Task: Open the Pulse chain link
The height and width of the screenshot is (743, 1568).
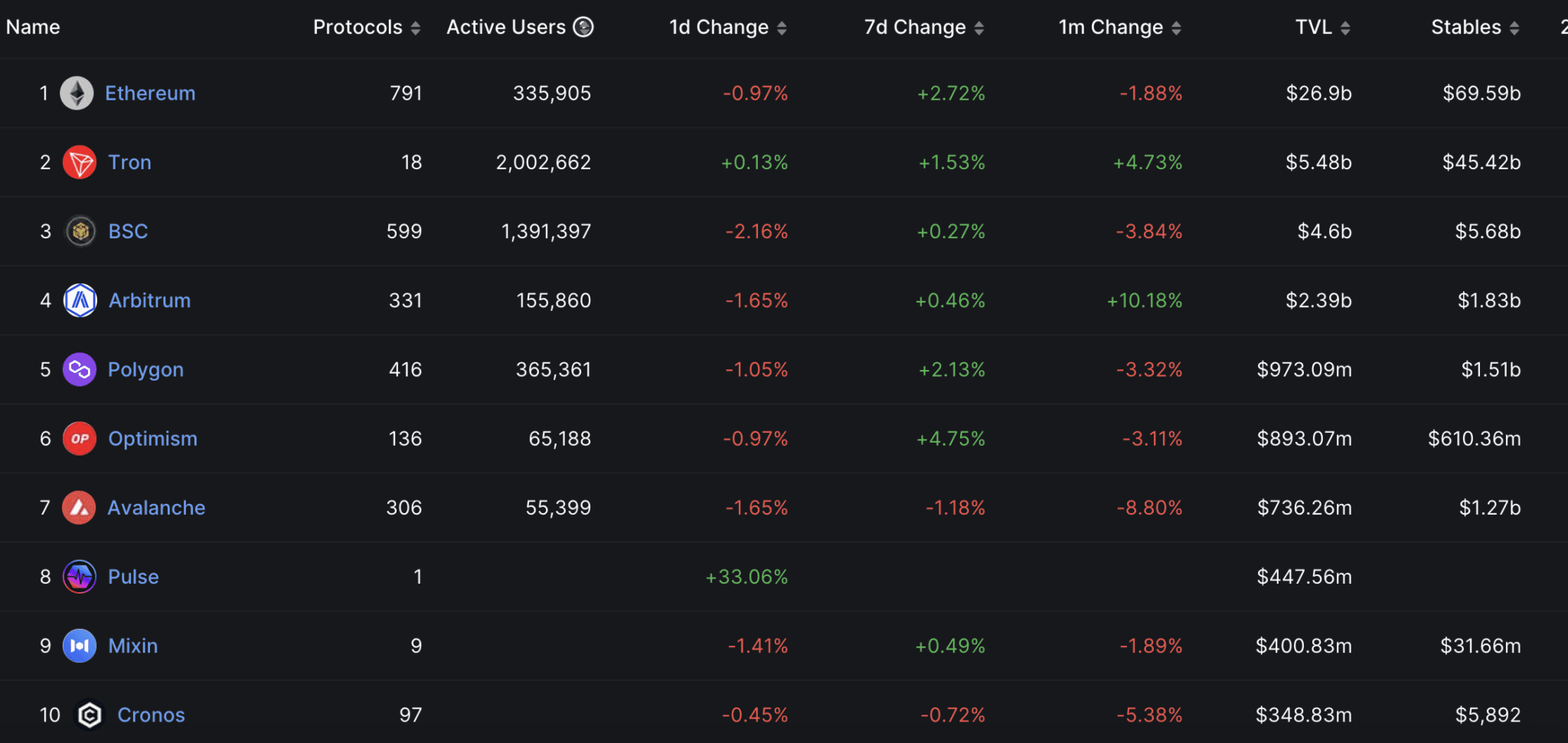Action: (133, 577)
